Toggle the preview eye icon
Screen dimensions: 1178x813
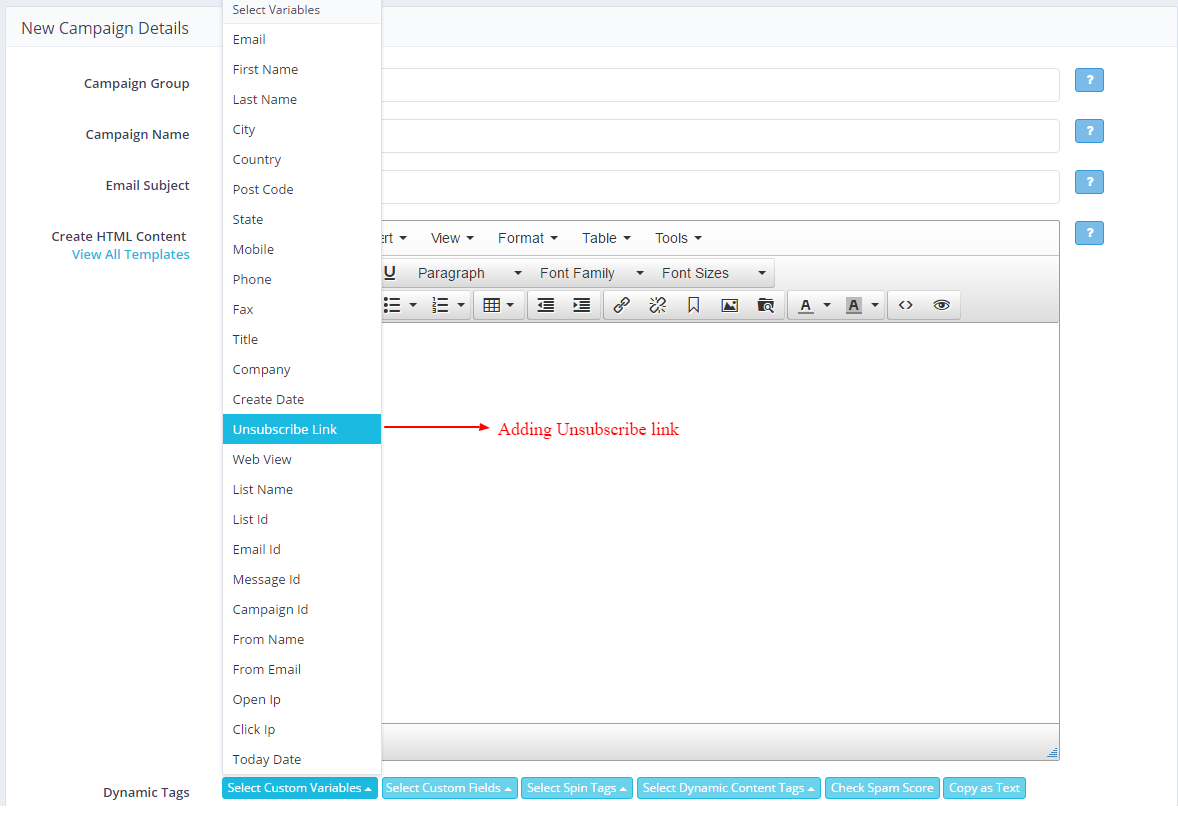point(941,305)
